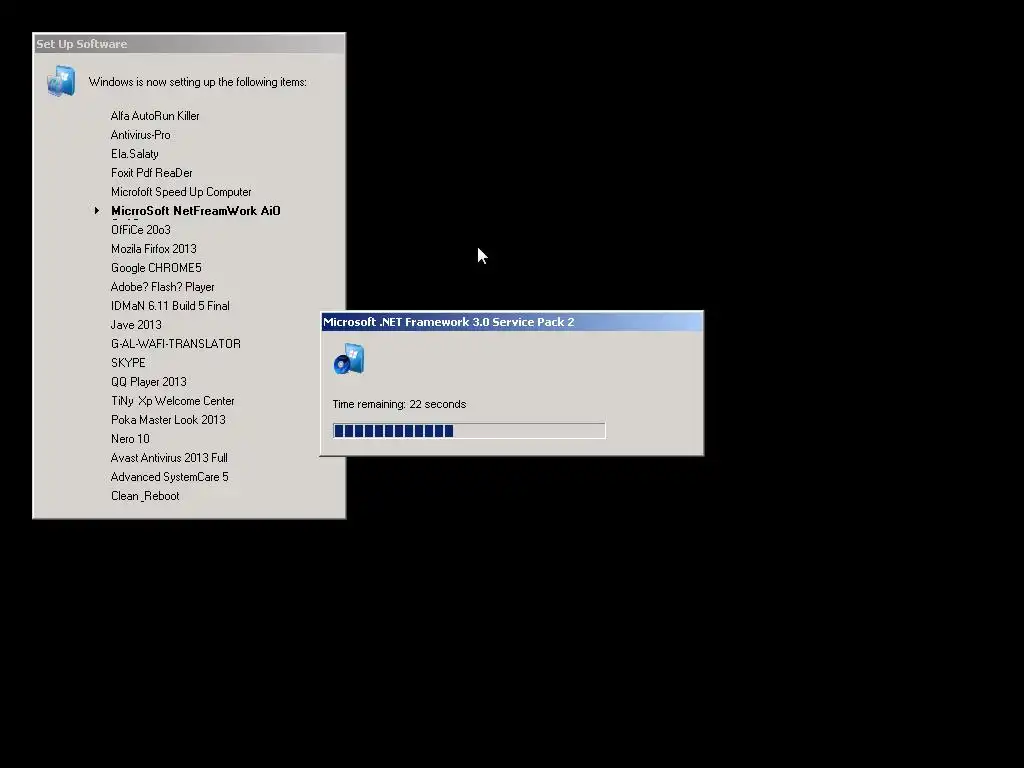Select "TiNy Xp Welcome Center" item
The width and height of the screenshot is (1024, 768).
(172, 400)
